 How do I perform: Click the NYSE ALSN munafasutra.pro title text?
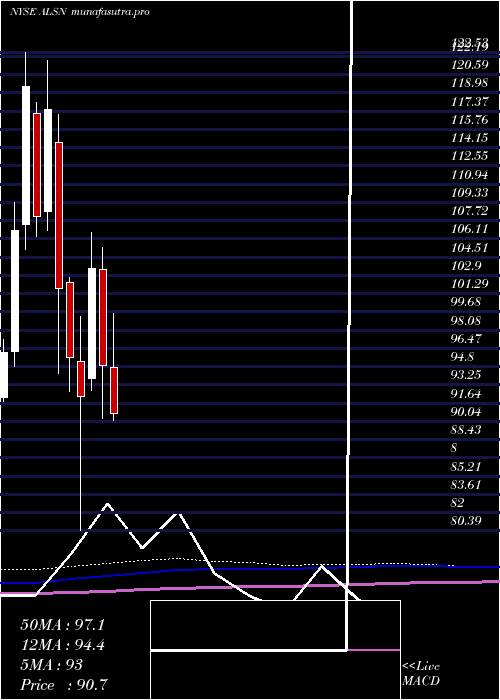79,12
